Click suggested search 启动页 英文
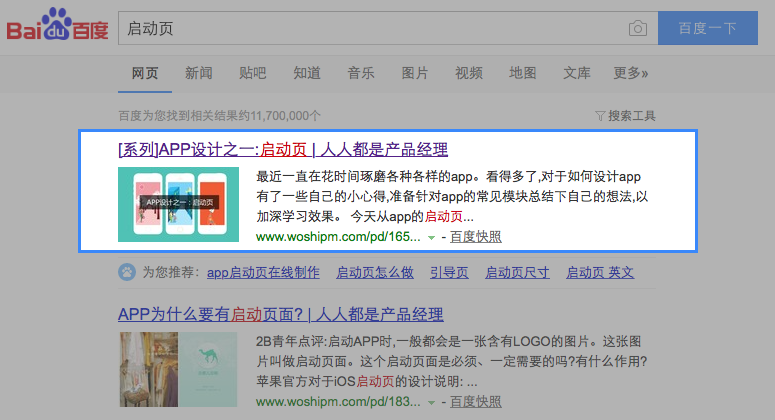This screenshot has width=775, height=420. pyautogui.click(x=600, y=272)
